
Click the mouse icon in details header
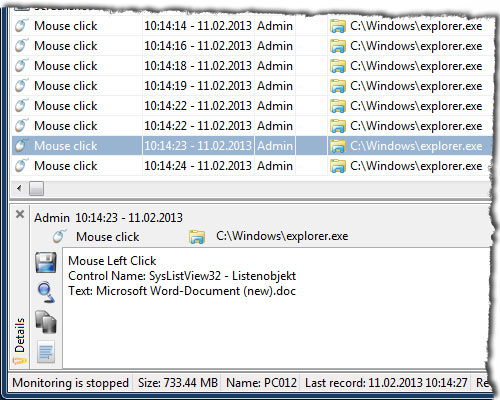pos(59,236)
